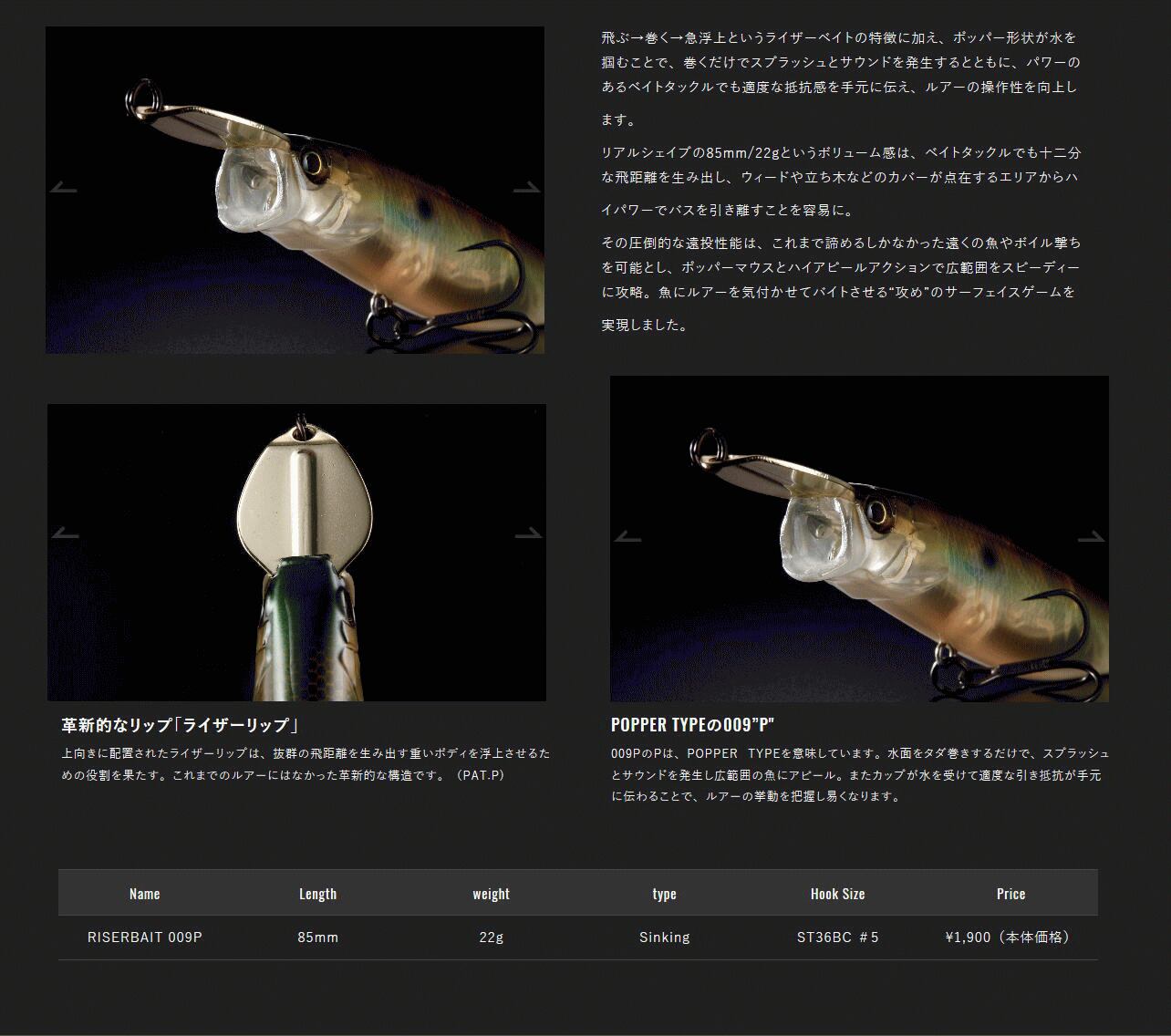Select the RISERBAIT 009P table cell
Image resolution: width=1171 pixels, height=1036 pixels.
(145, 938)
